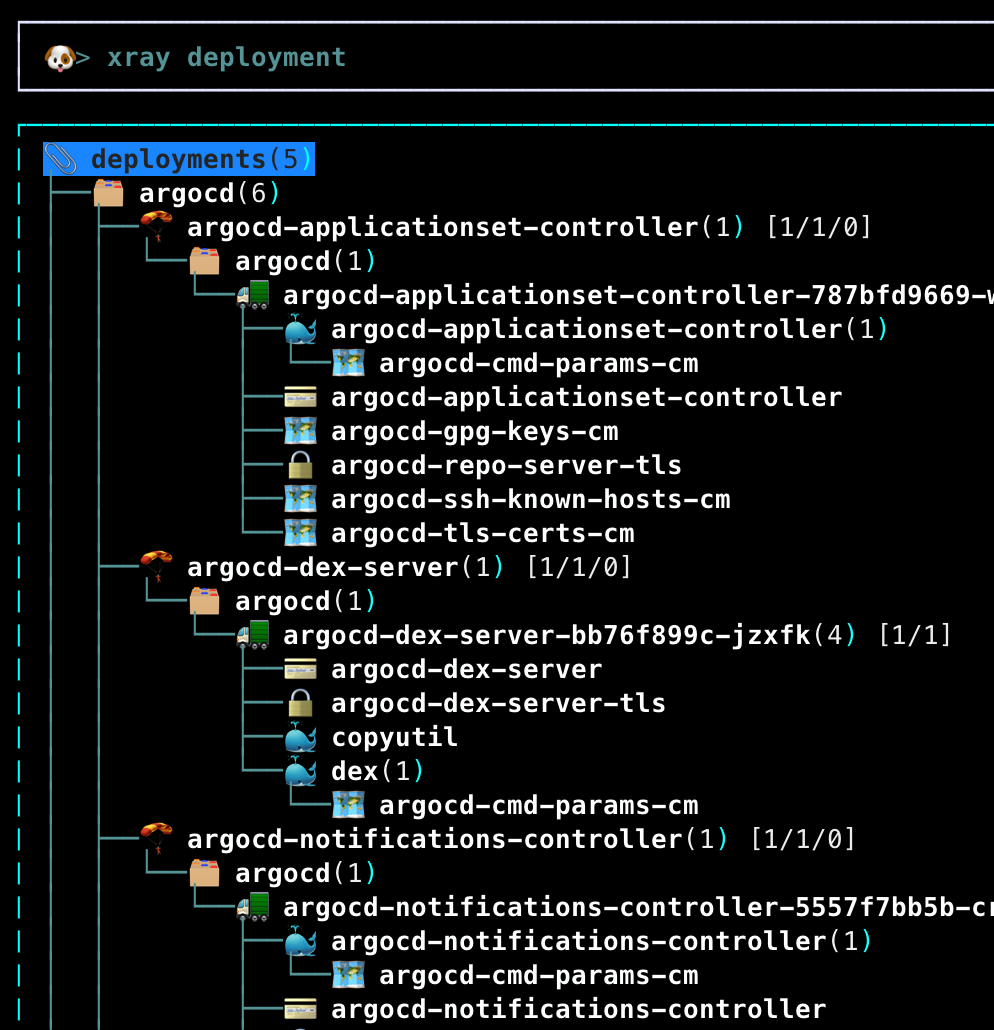Click card icon for argocd-applicationset-controller service account
994x1030 pixels.
pyautogui.click(x=300, y=397)
